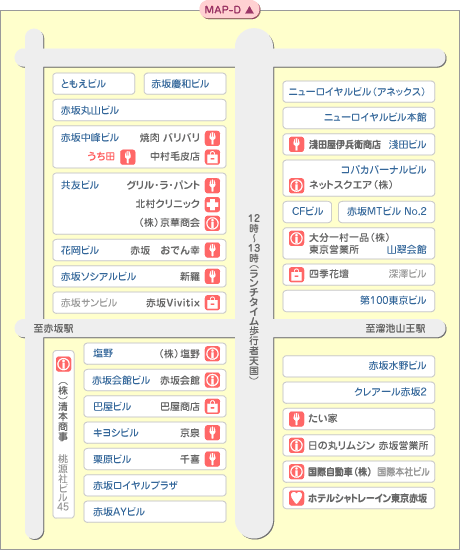Click info icon next to 赤坂会館

click(x=212, y=380)
